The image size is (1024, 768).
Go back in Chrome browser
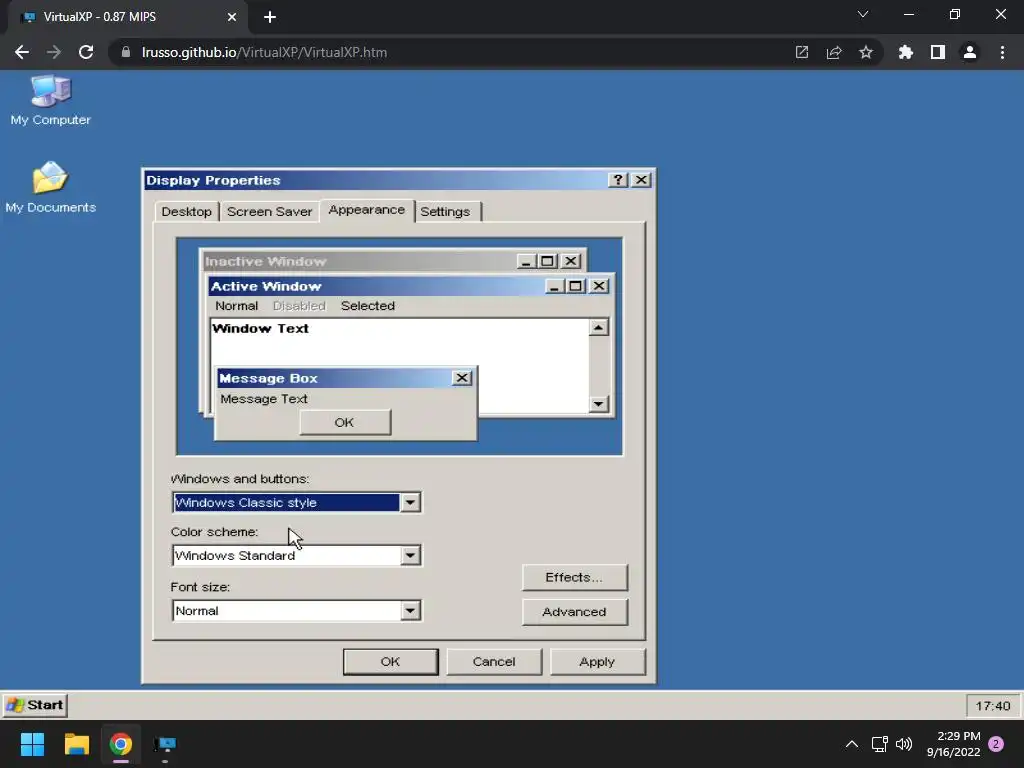[22, 52]
